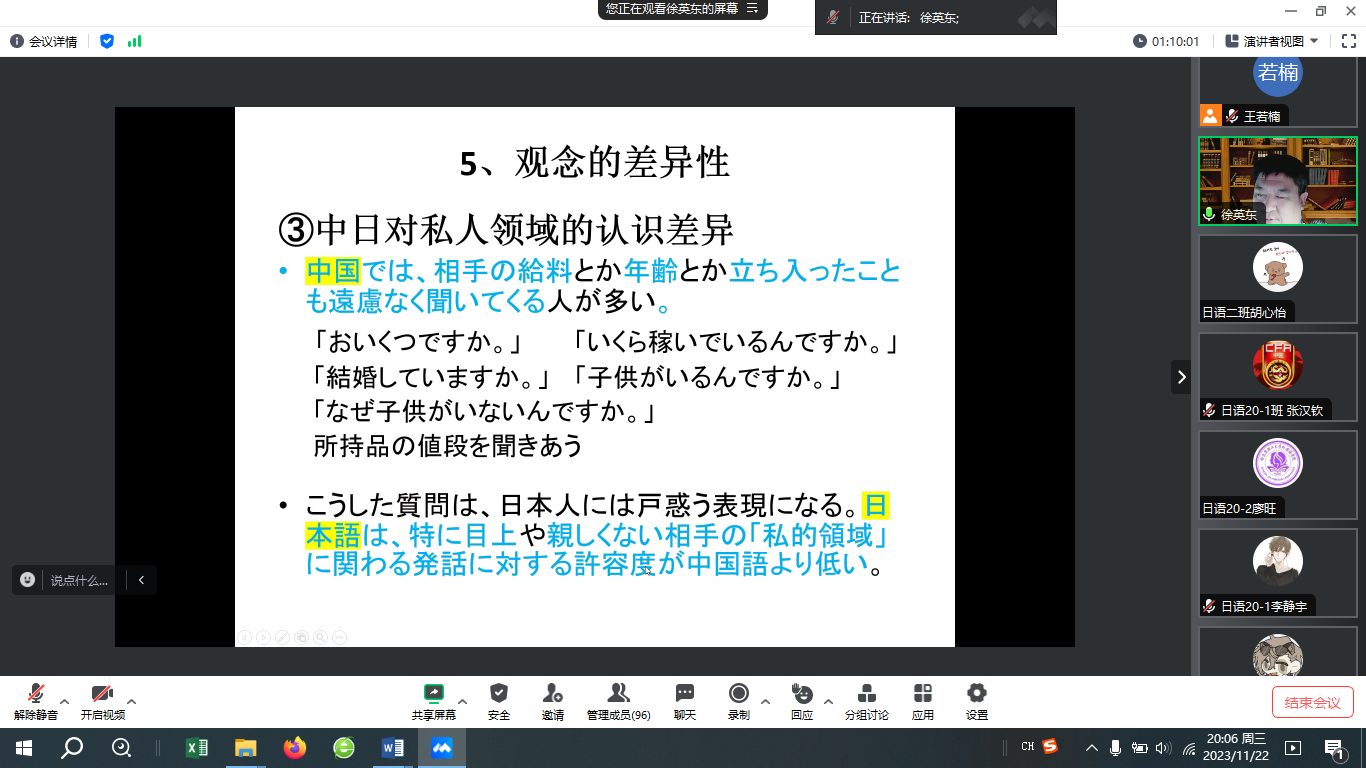Click the red 结束会议 (End Meeting) button
This screenshot has height=768, width=1366.
click(x=1312, y=702)
